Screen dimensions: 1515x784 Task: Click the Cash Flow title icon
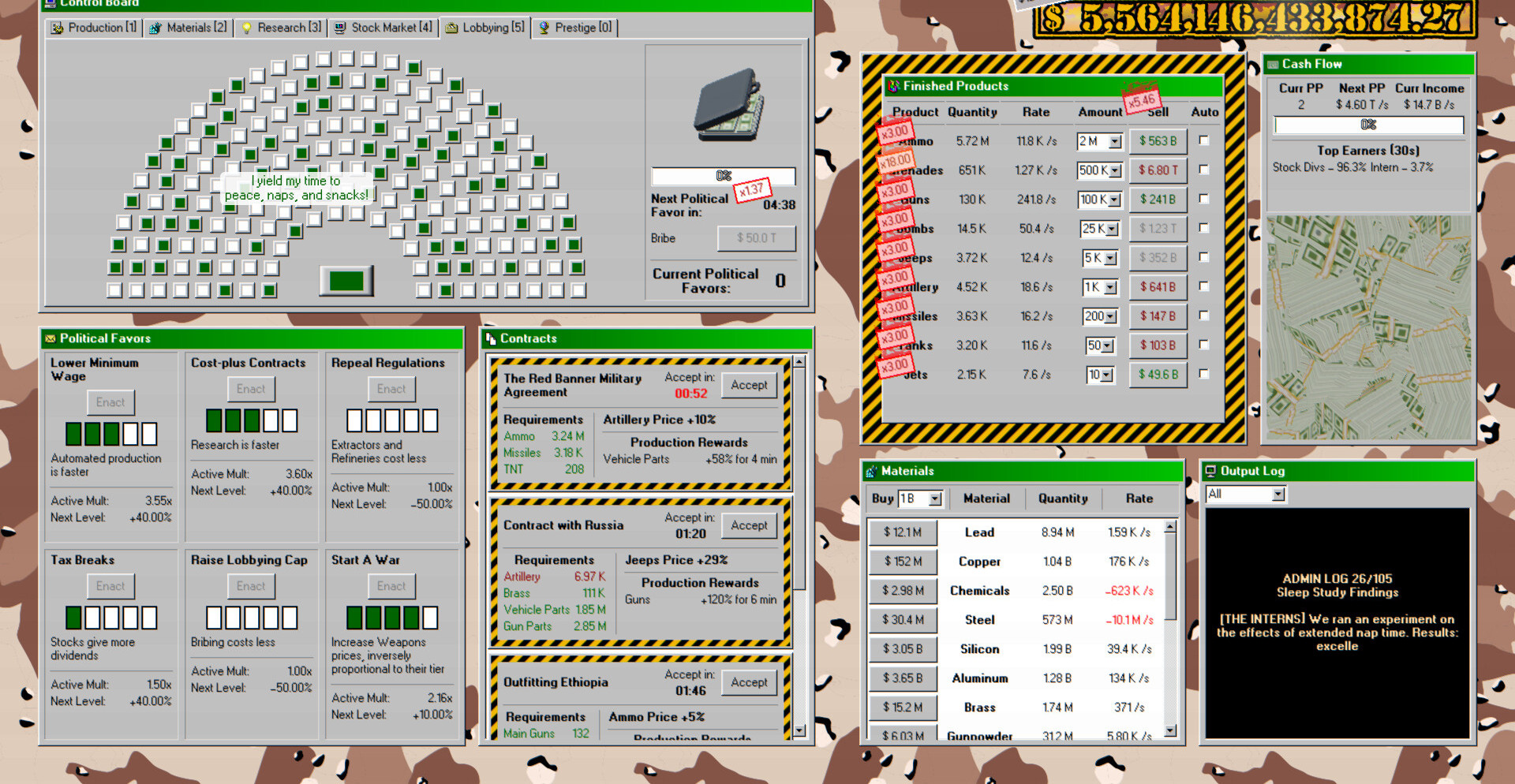(x=1272, y=64)
